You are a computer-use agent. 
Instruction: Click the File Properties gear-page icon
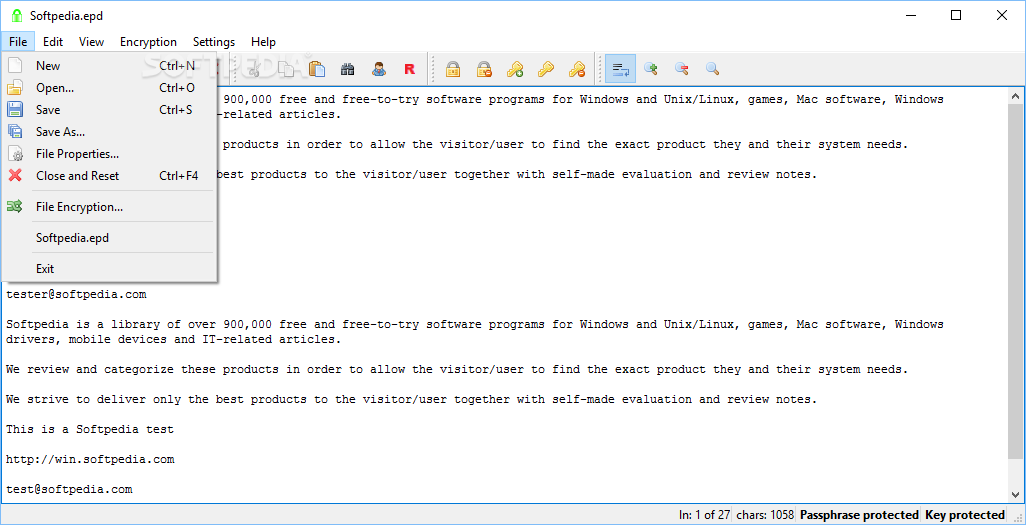click(x=16, y=154)
